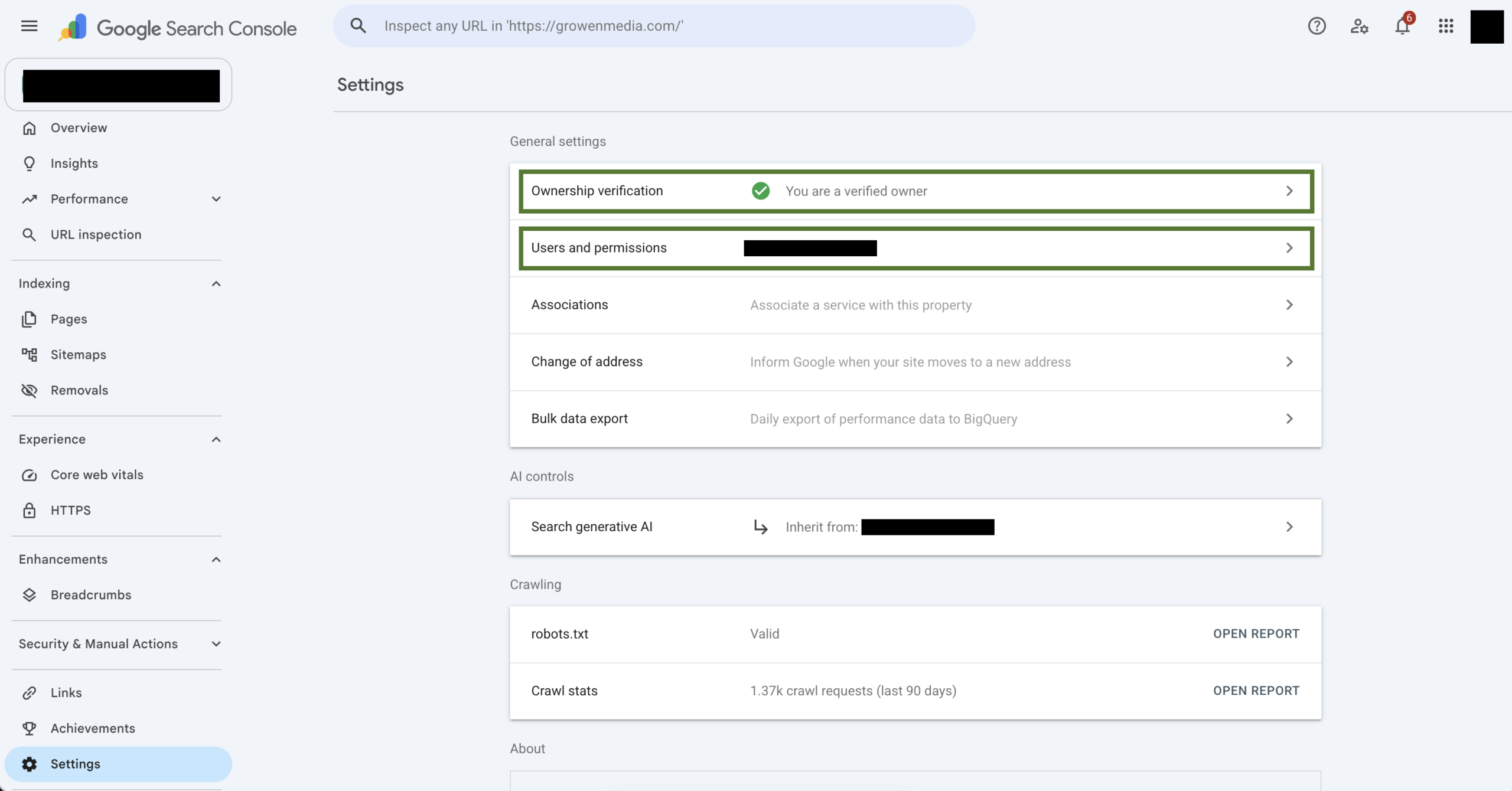Click the Breadcrumbs layers icon
The image size is (1512, 791).
(x=29, y=595)
